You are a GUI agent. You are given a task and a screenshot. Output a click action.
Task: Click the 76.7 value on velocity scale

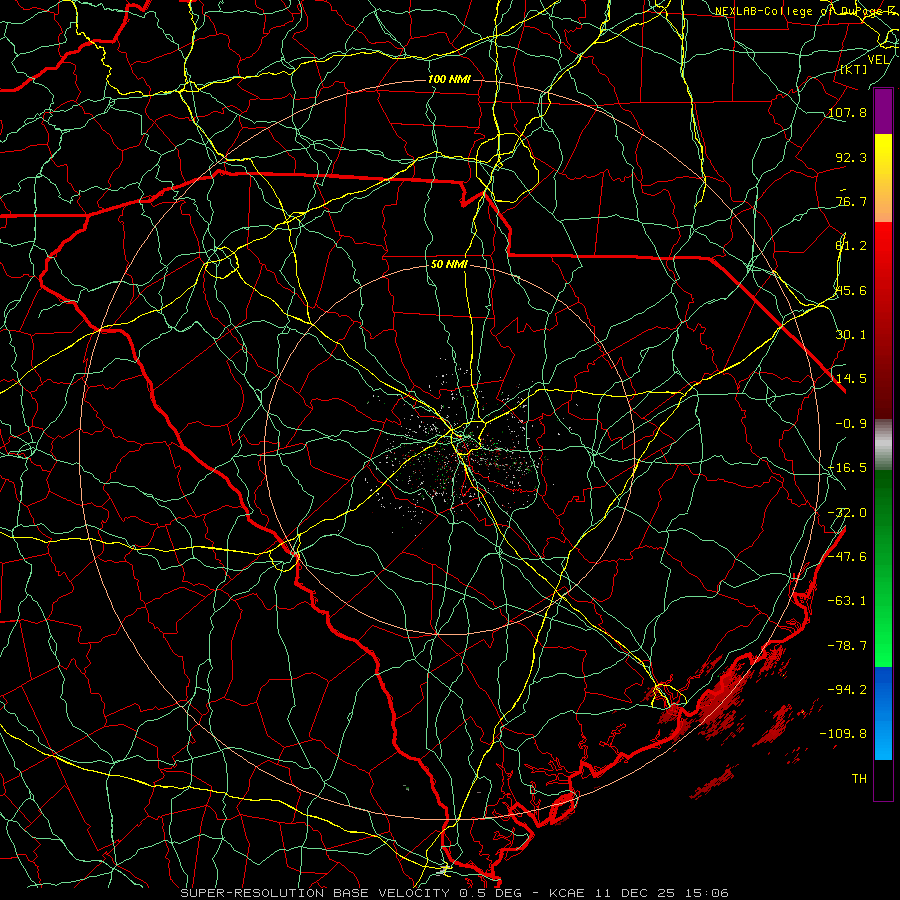851,201
